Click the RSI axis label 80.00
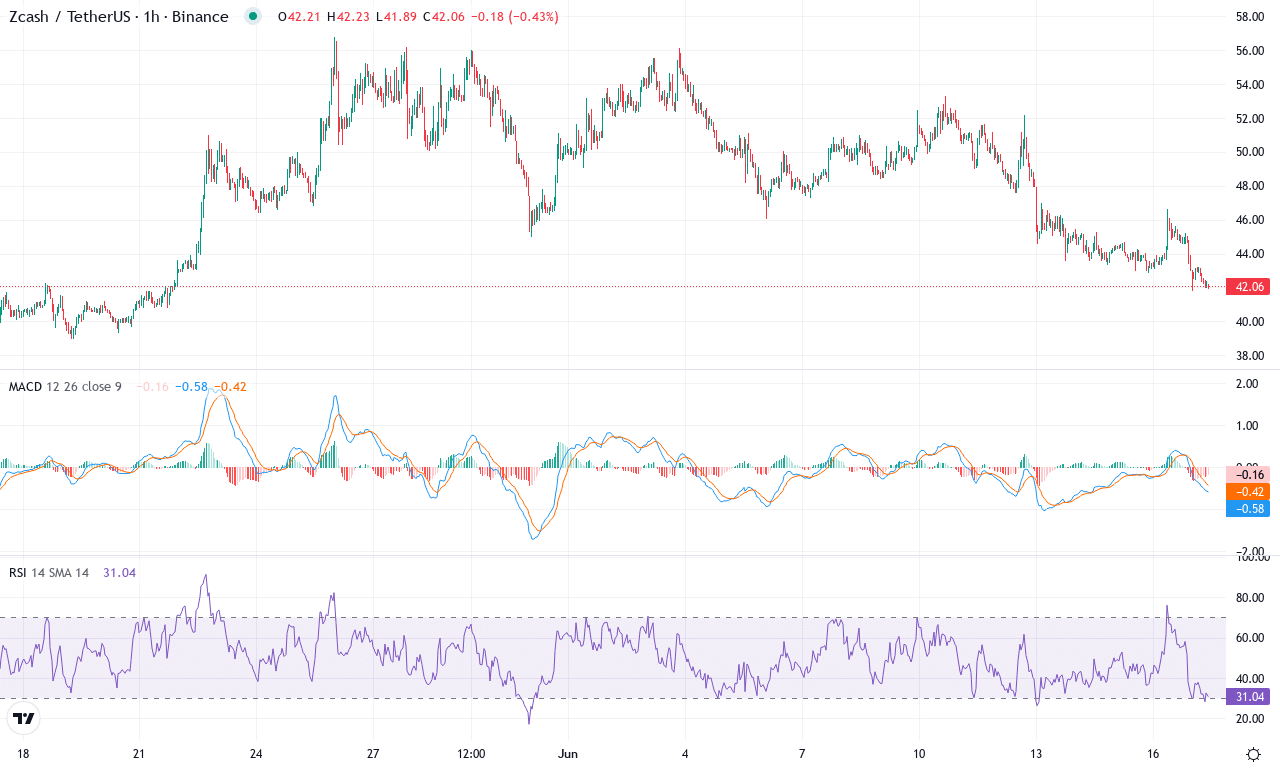The height and width of the screenshot is (768, 1280). pos(1251,598)
